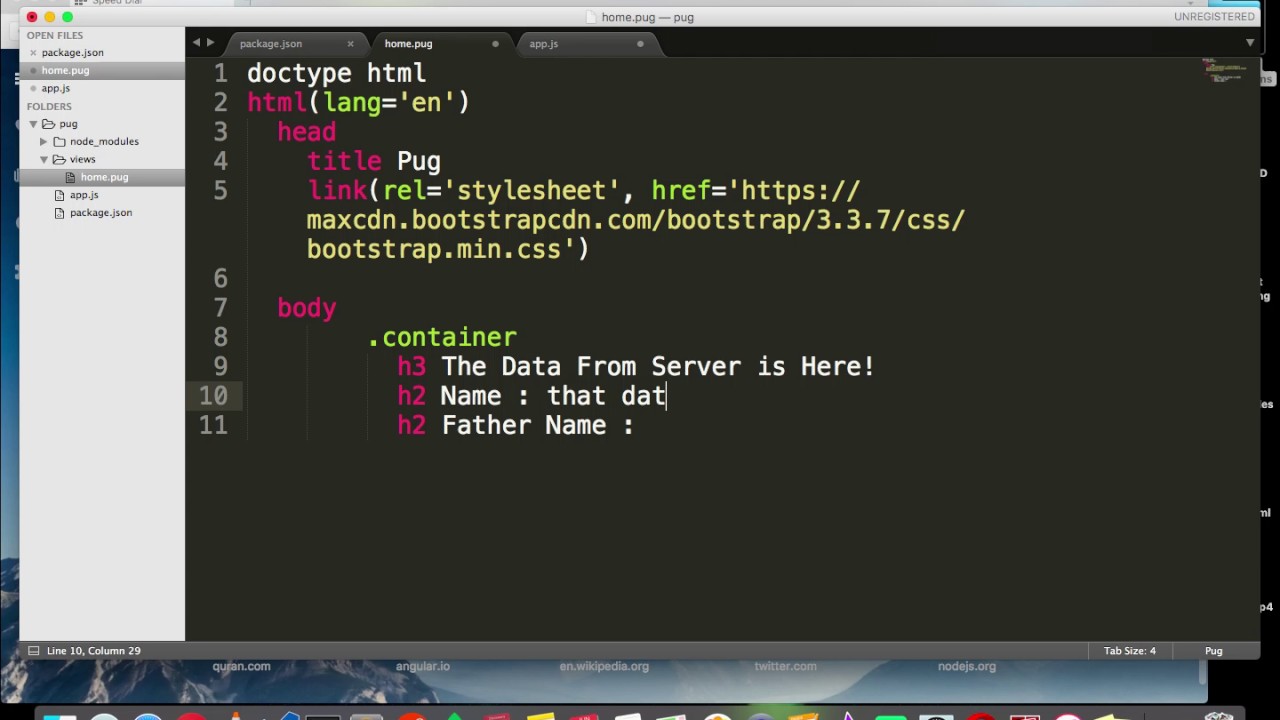Click the home.pug file icon in the sidebar
Screen dimensions: 1280x720
(71, 177)
